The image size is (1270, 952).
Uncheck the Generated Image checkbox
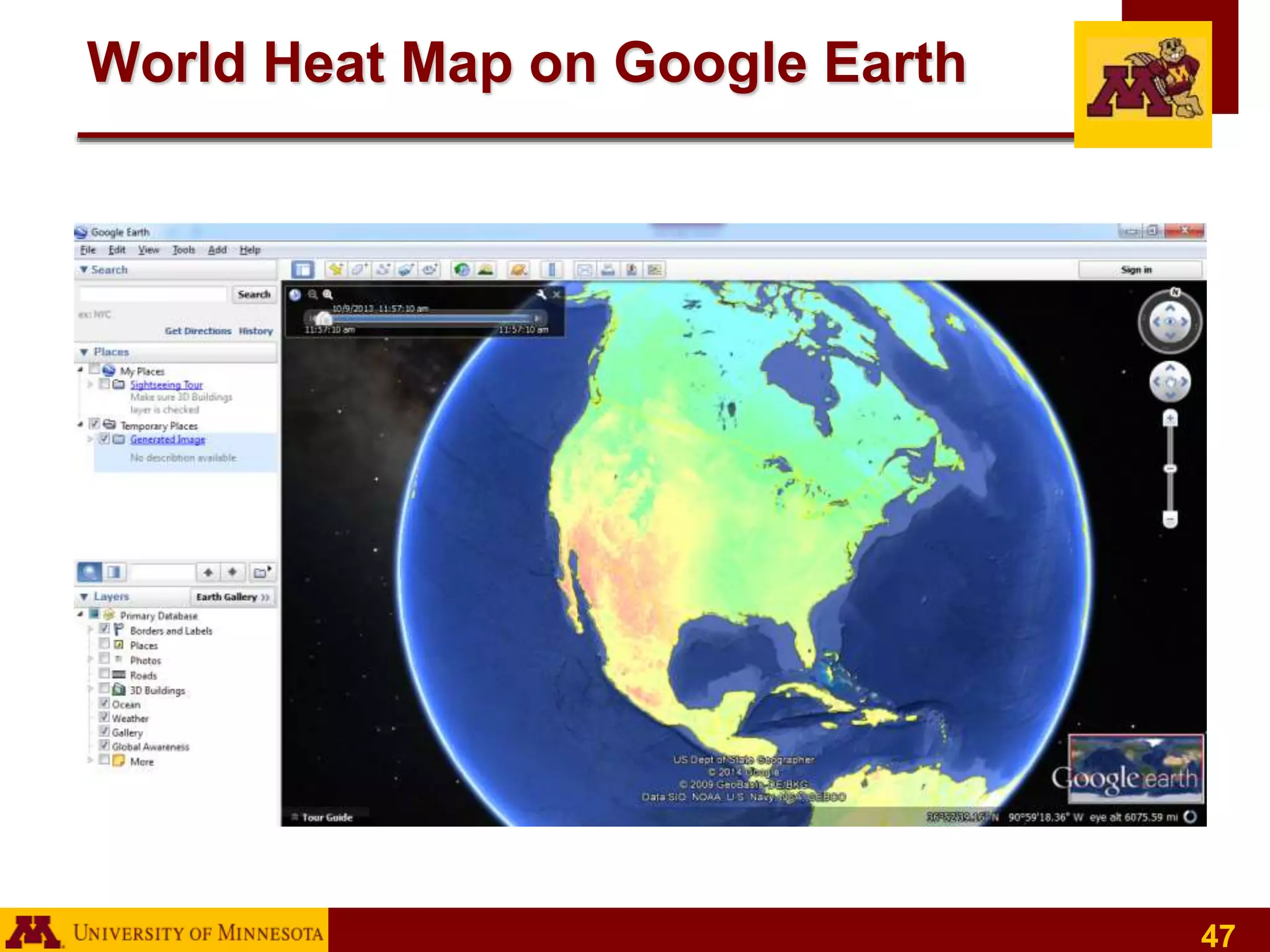[104, 439]
